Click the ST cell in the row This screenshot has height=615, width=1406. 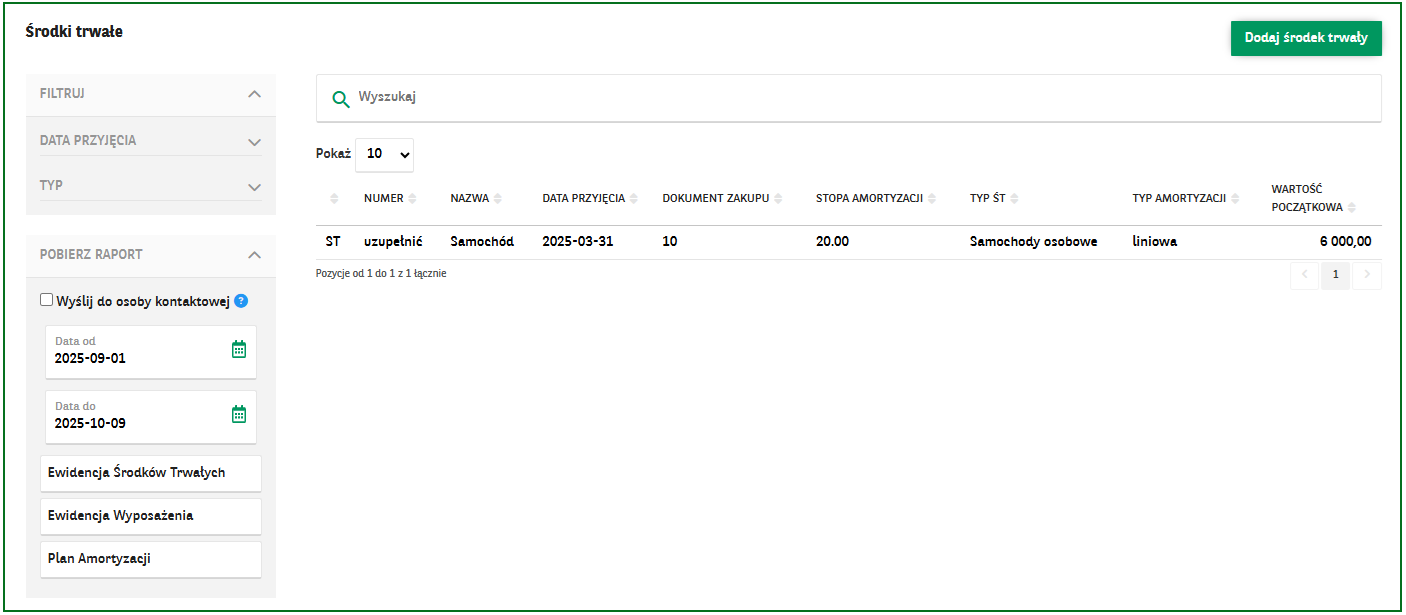click(333, 242)
